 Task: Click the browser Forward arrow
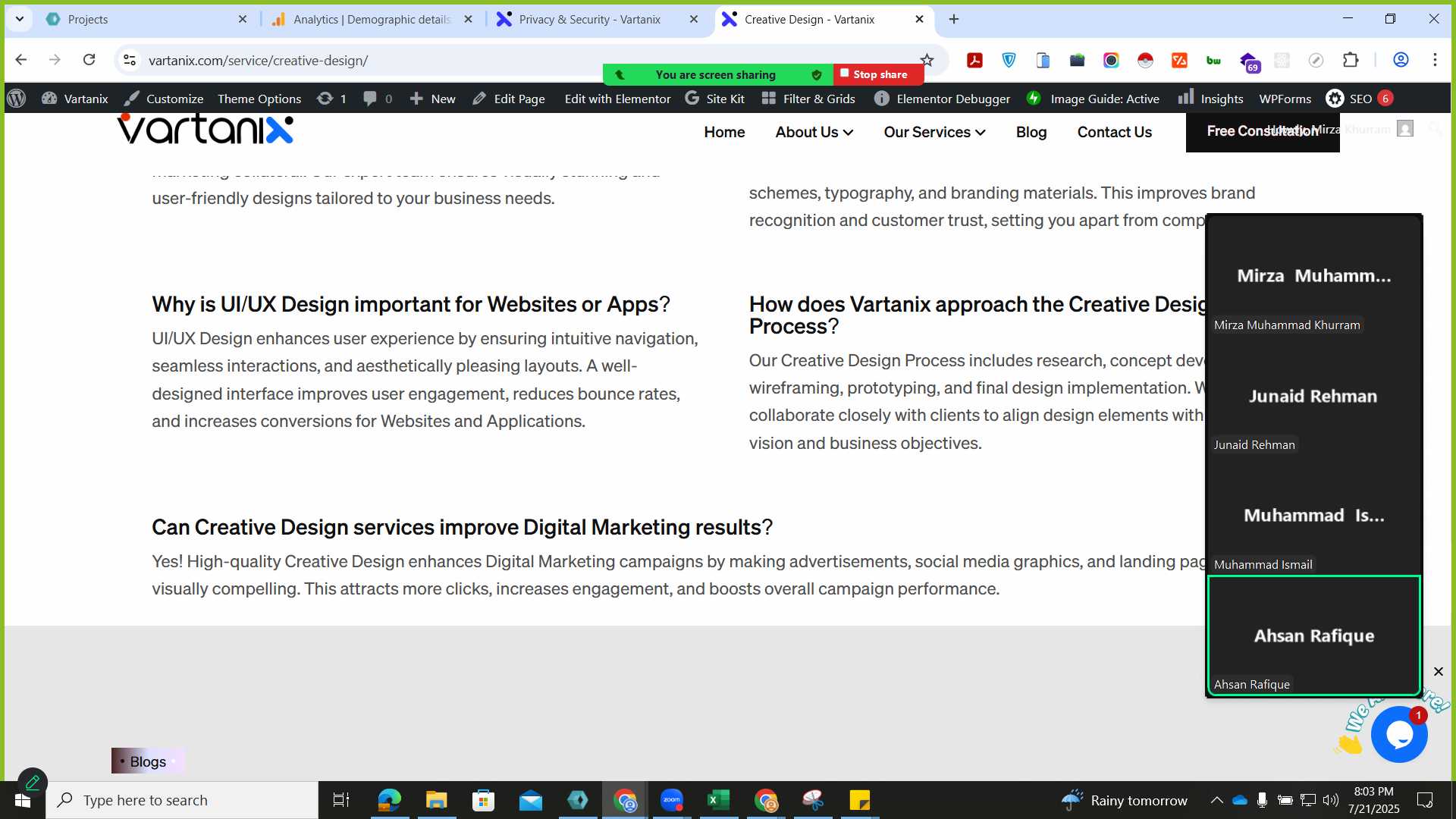click(55, 60)
